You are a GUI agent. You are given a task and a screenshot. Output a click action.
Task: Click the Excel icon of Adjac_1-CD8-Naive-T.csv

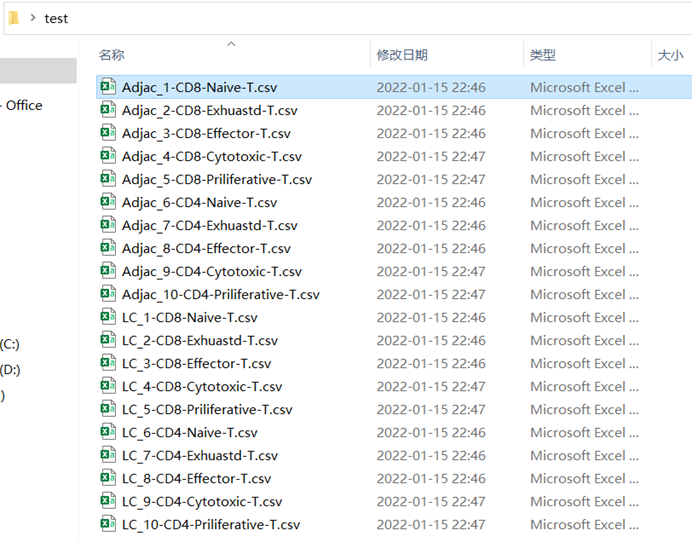click(x=108, y=87)
